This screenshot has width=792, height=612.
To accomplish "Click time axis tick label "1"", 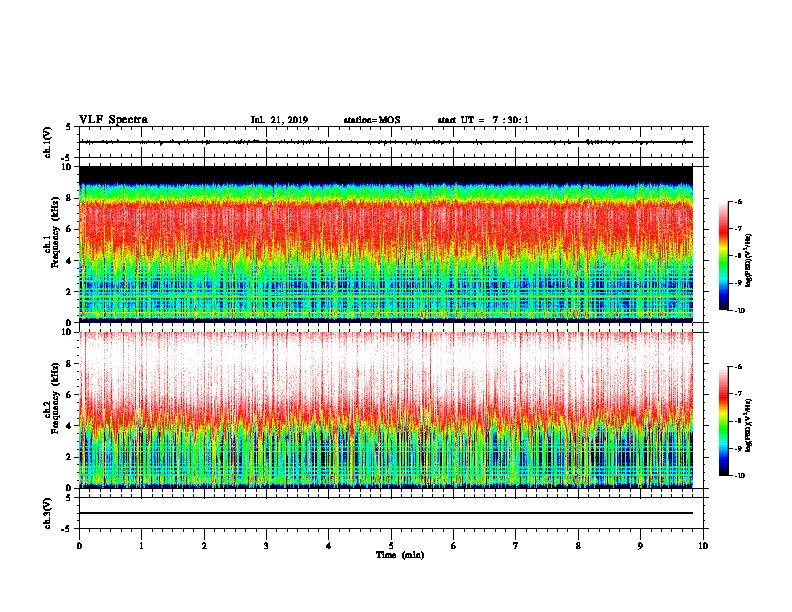I will (141, 545).
